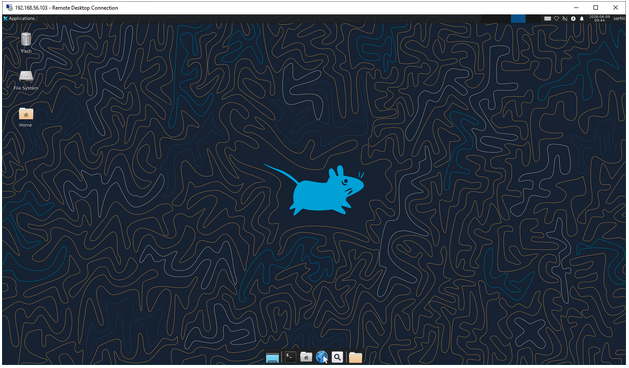Click the keyboard layout tray icon
This screenshot has height=368, width=629.
click(548, 18)
